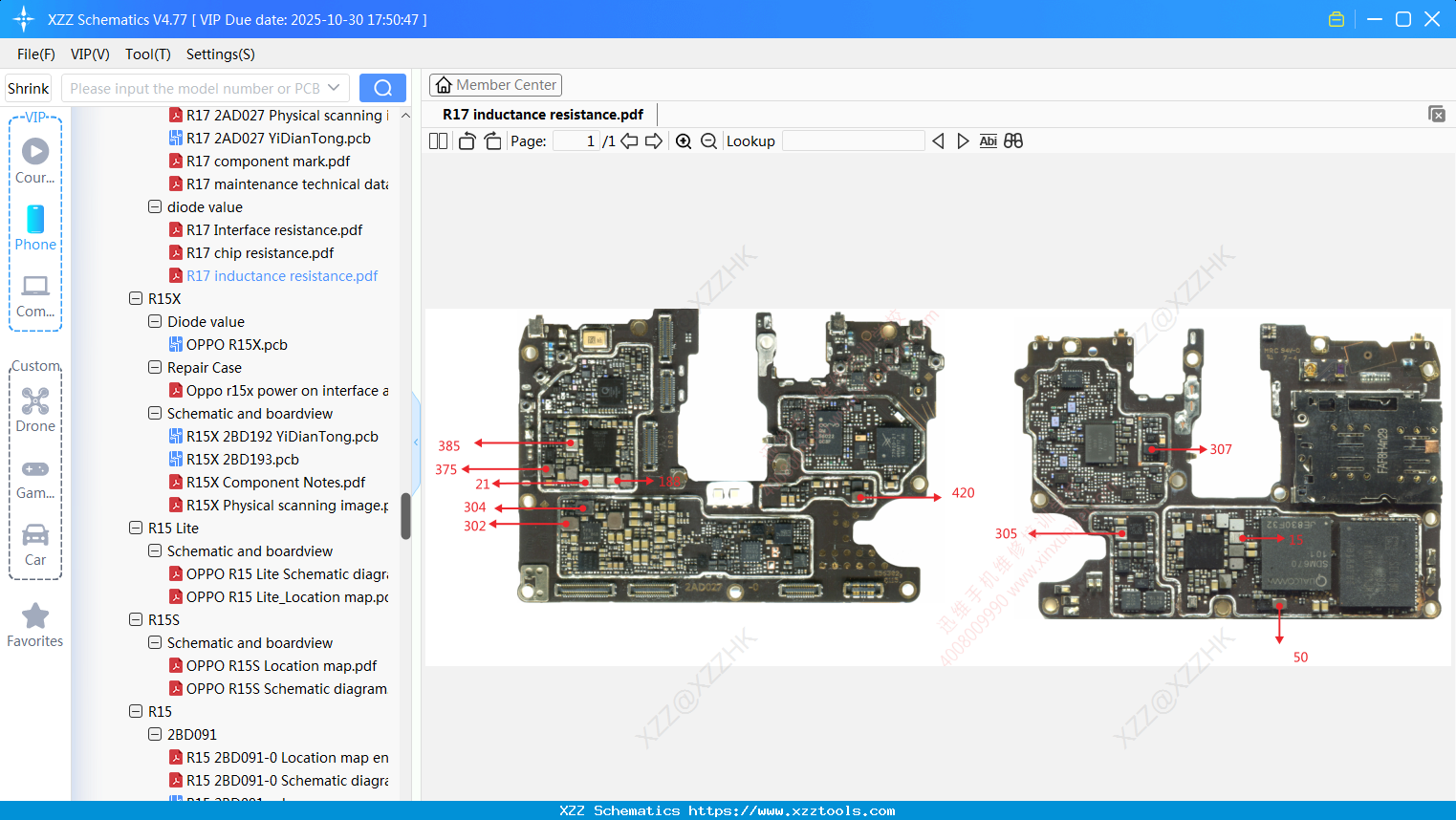
Task: Zoom out of the PDF document
Action: coord(708,140)
